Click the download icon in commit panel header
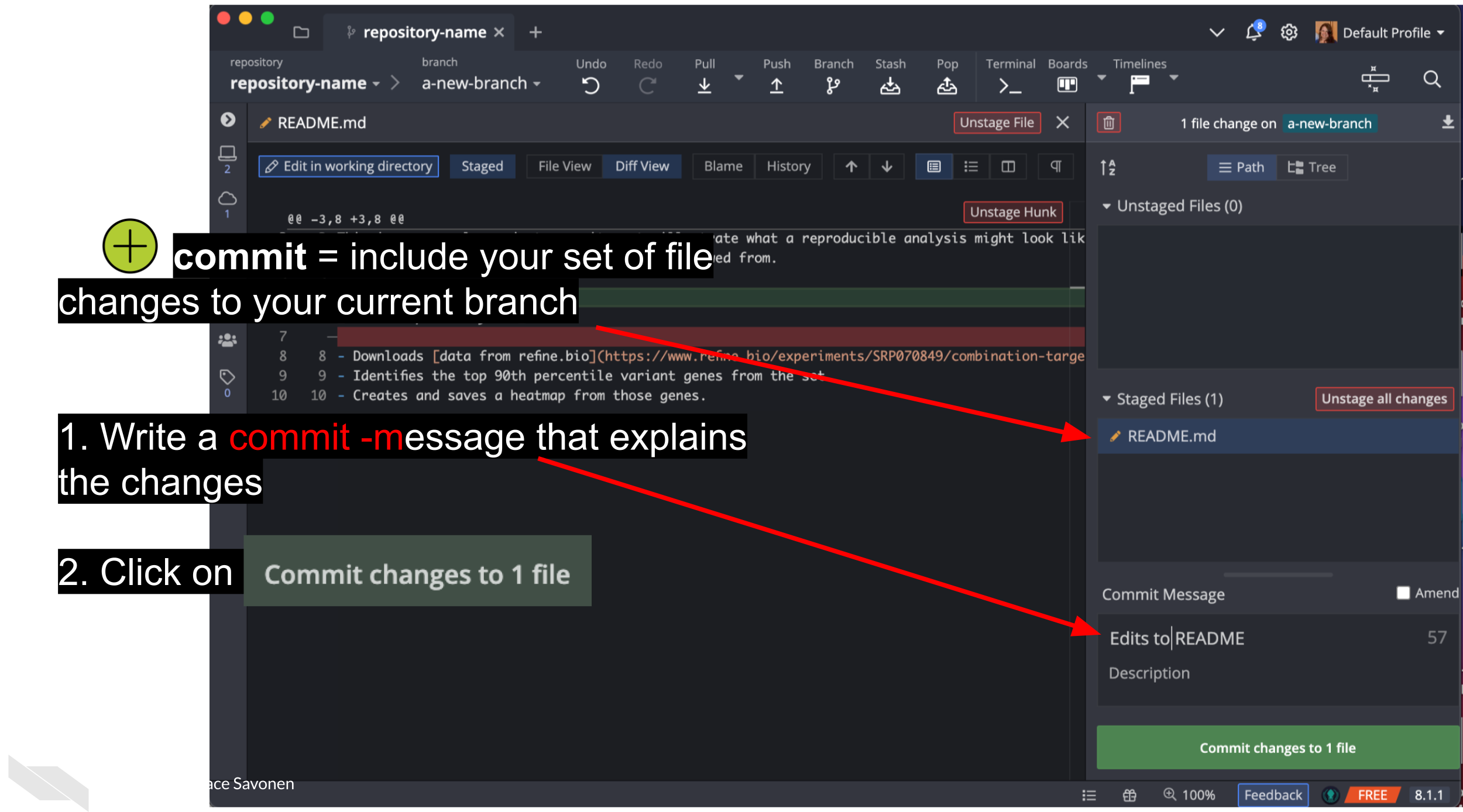 tap(1448, 122)
